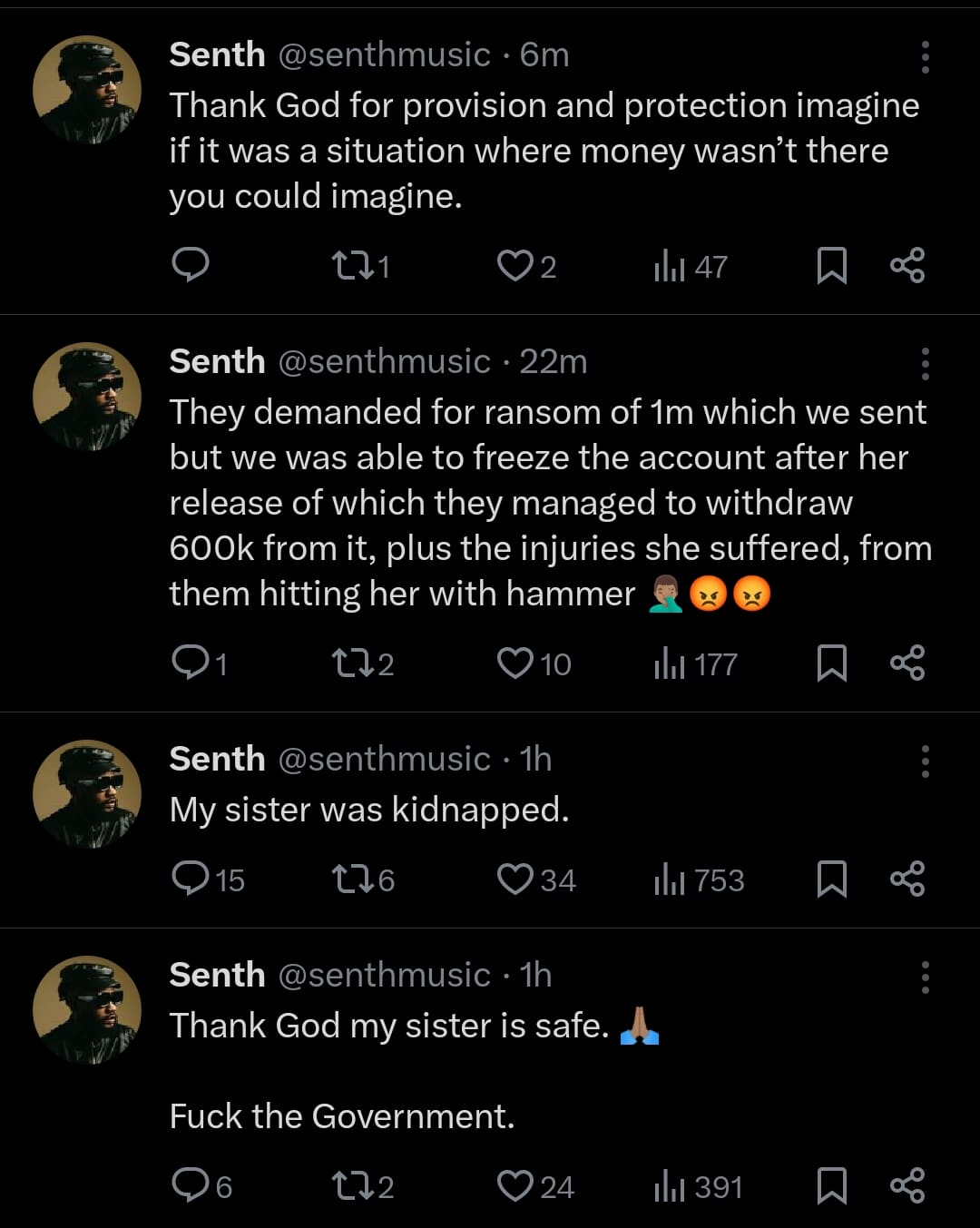Image resolution: width=980 pixels, height=1228 pixels.
Task: Open the ransom tweet text for details
Action: click(544, 503)
